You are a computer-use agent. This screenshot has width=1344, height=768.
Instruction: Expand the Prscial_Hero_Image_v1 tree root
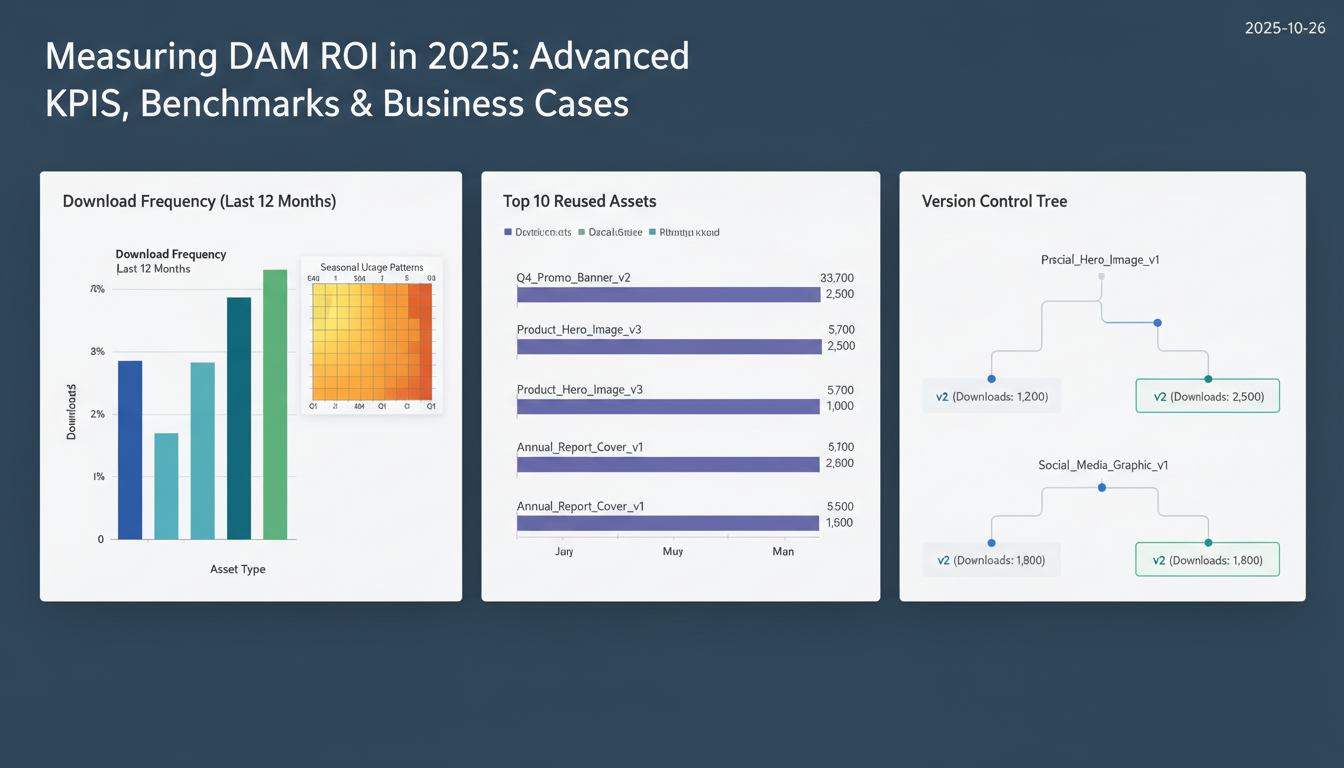point(1102,276)
